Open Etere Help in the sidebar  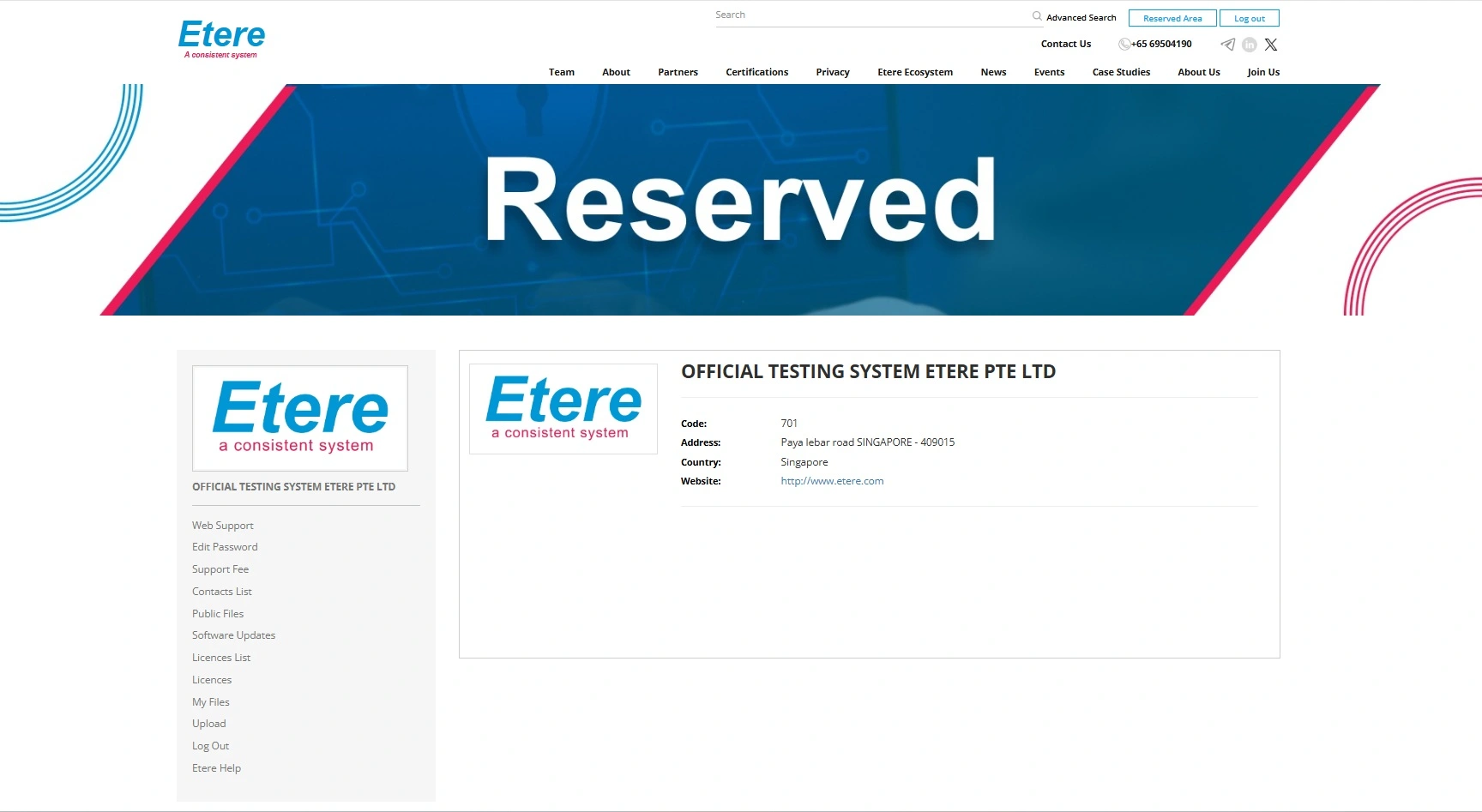216,768
